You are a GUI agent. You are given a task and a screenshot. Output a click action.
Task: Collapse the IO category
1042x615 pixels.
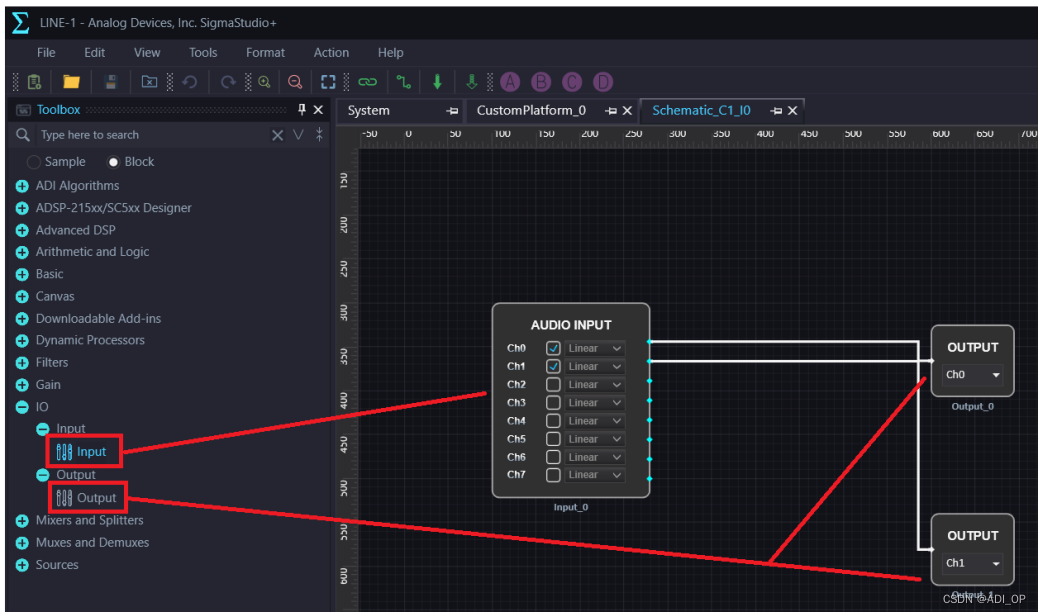point(22,407)
